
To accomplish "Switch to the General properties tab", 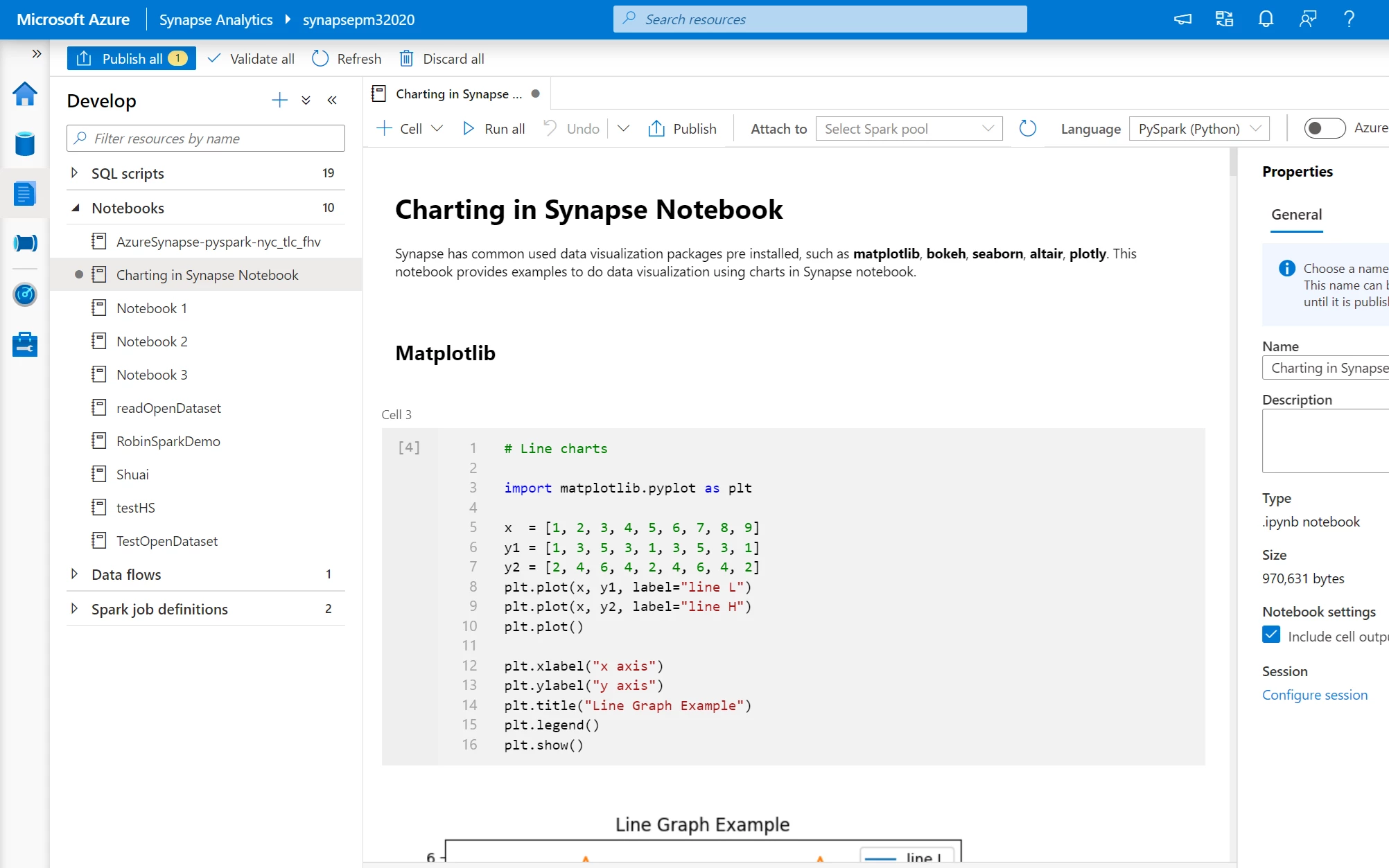I will 1295,215.
